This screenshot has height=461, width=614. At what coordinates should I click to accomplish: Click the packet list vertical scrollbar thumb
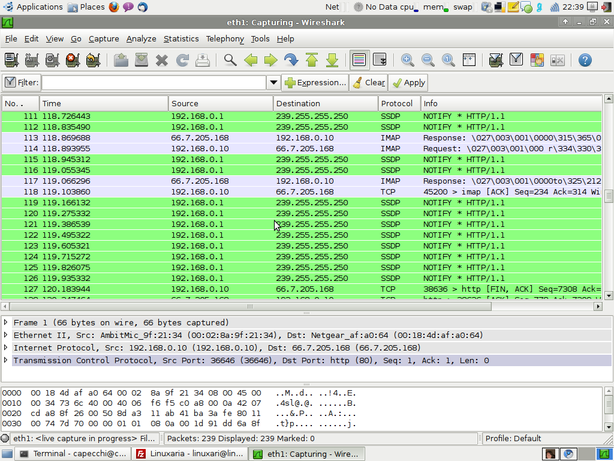coord(608,196)
